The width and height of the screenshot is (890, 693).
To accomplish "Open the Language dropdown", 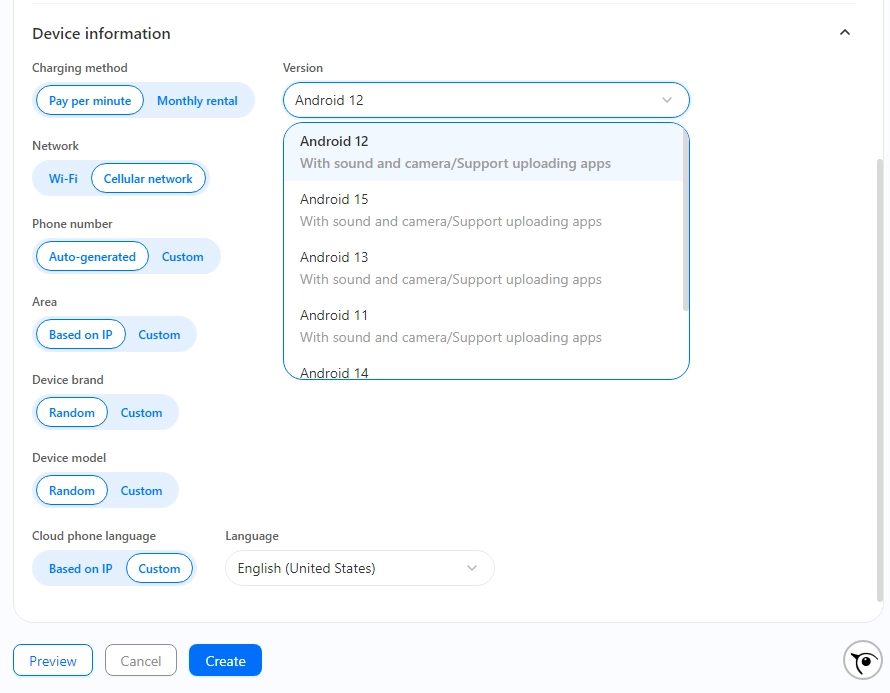I will tap(471, 567).
